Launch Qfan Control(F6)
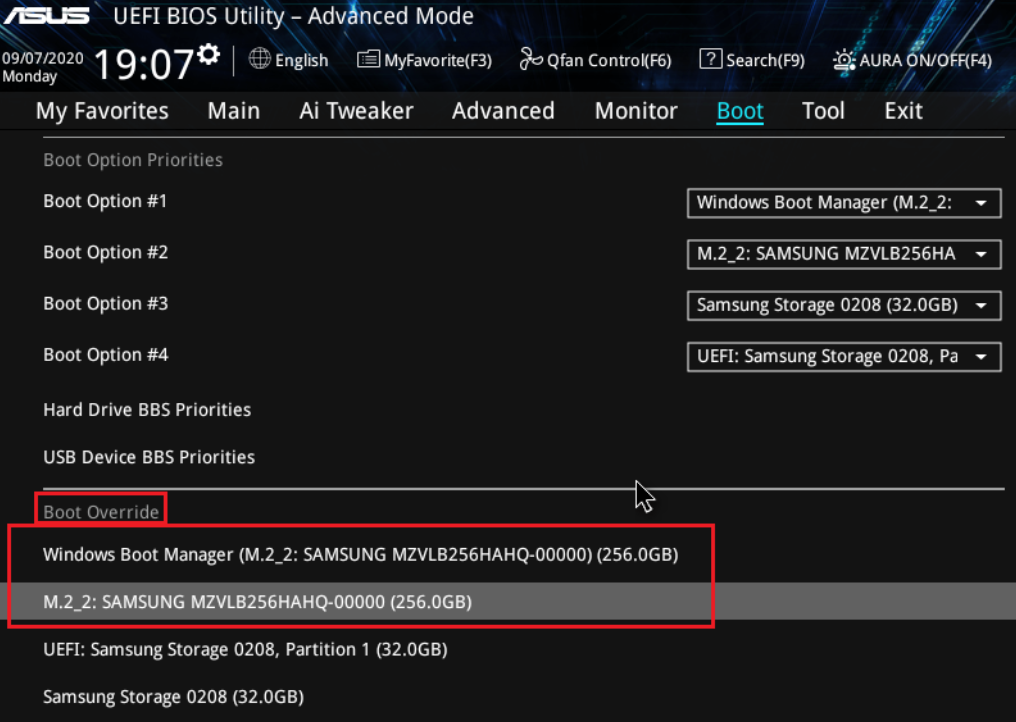 coord(609,61)
